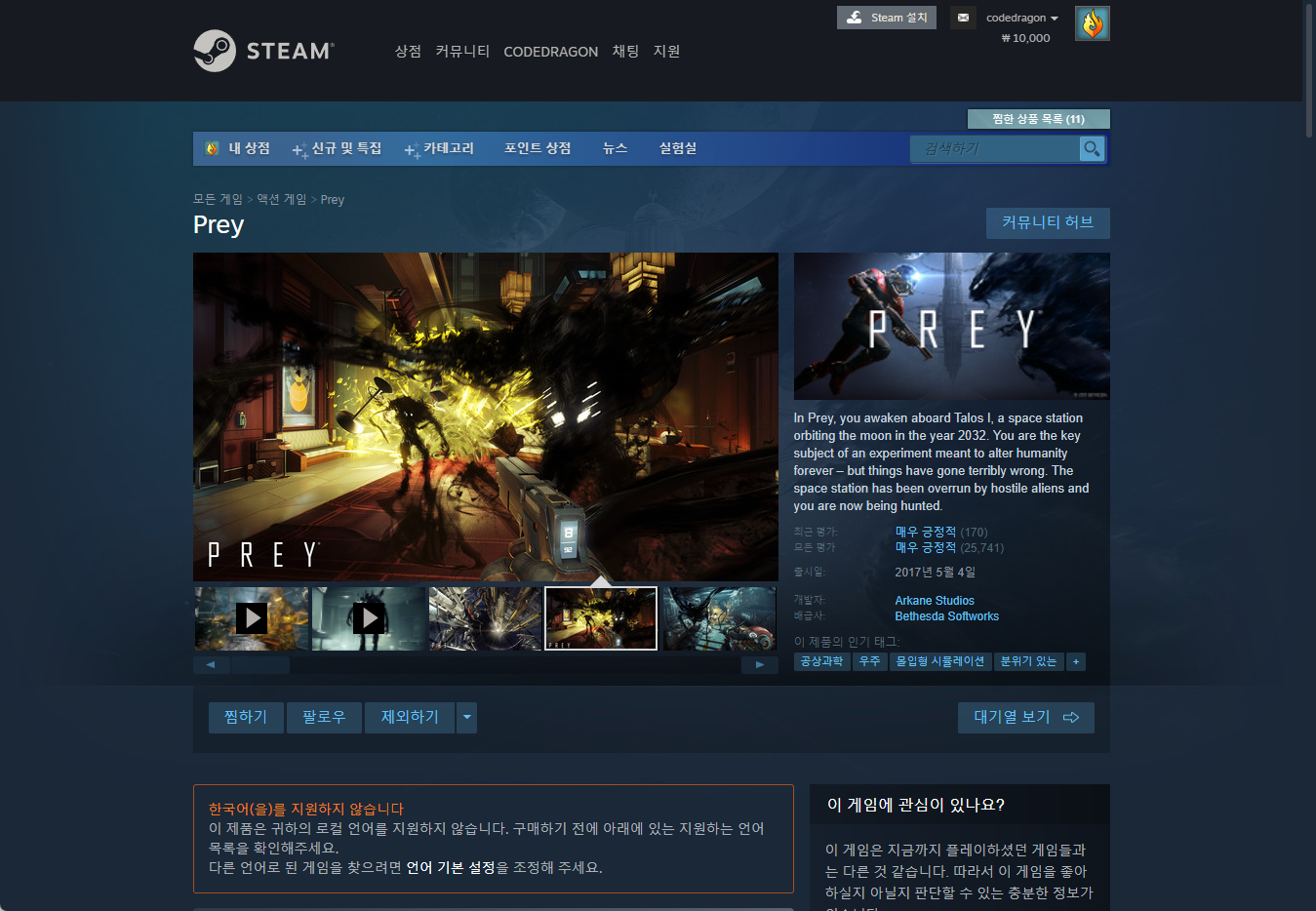Go to 뉴스 tab
The width and height of the screenshot is (1316, 911).
pos(615,148)
